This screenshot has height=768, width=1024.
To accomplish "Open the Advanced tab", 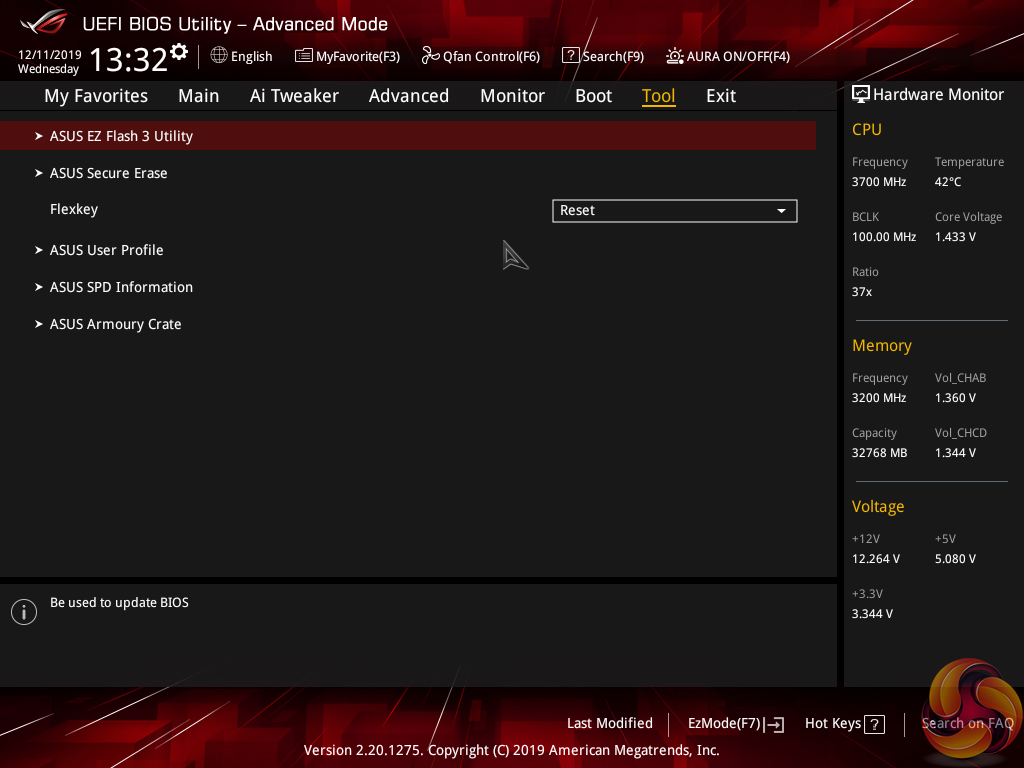I will point(409,96).
